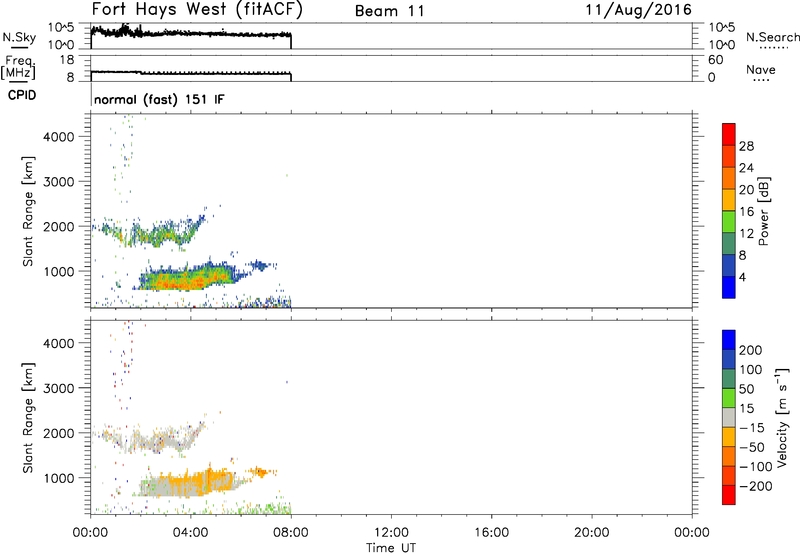This screenshot has height=554, width=800.
Task: Click the "Slant Range [km]" label of power panel
Action: point(28,211)
